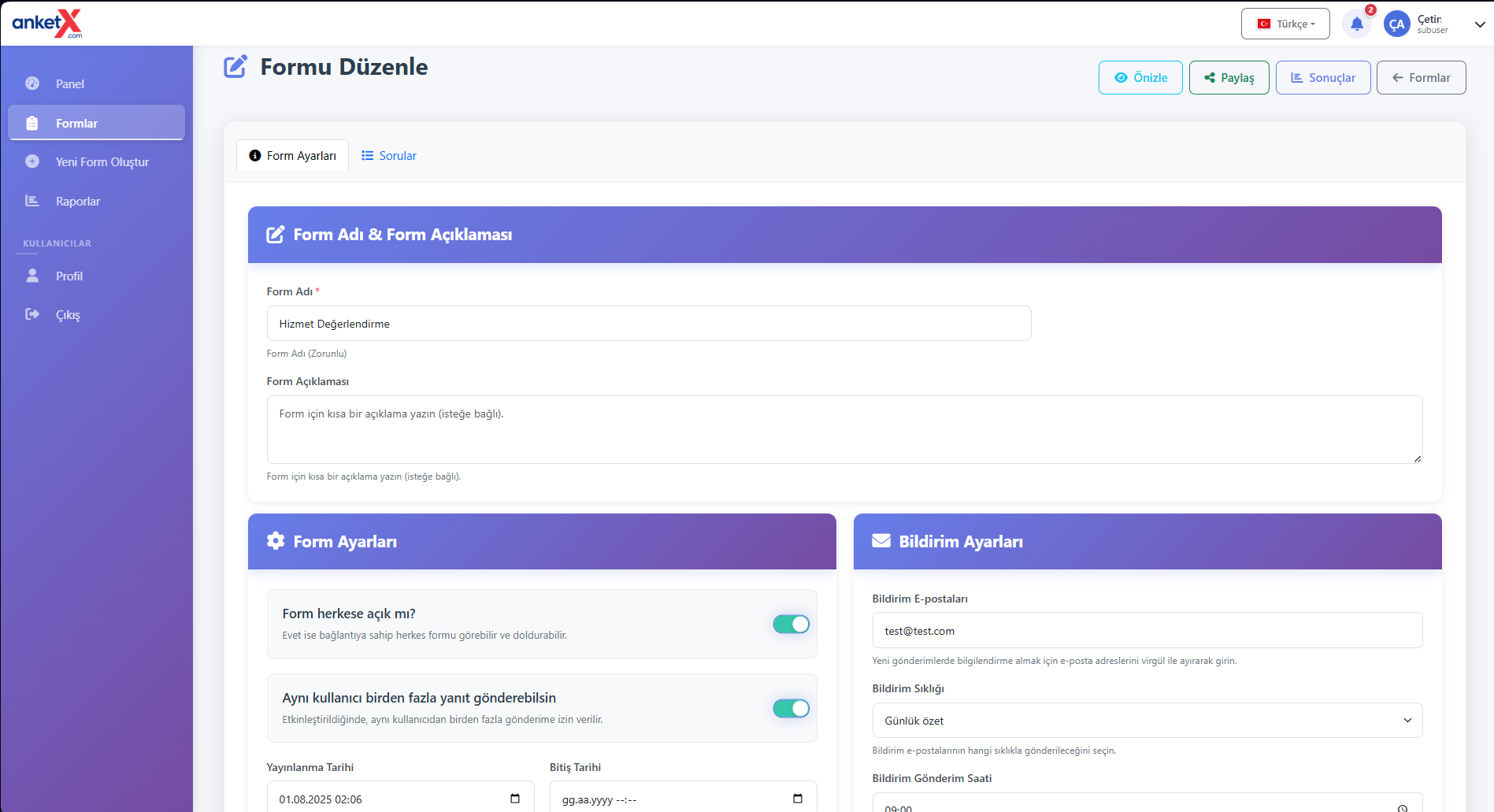Open the Türkçe language dropdown
This screenshot has width=1494, height=812.
pyautogui.click(x=1285, y=24)
